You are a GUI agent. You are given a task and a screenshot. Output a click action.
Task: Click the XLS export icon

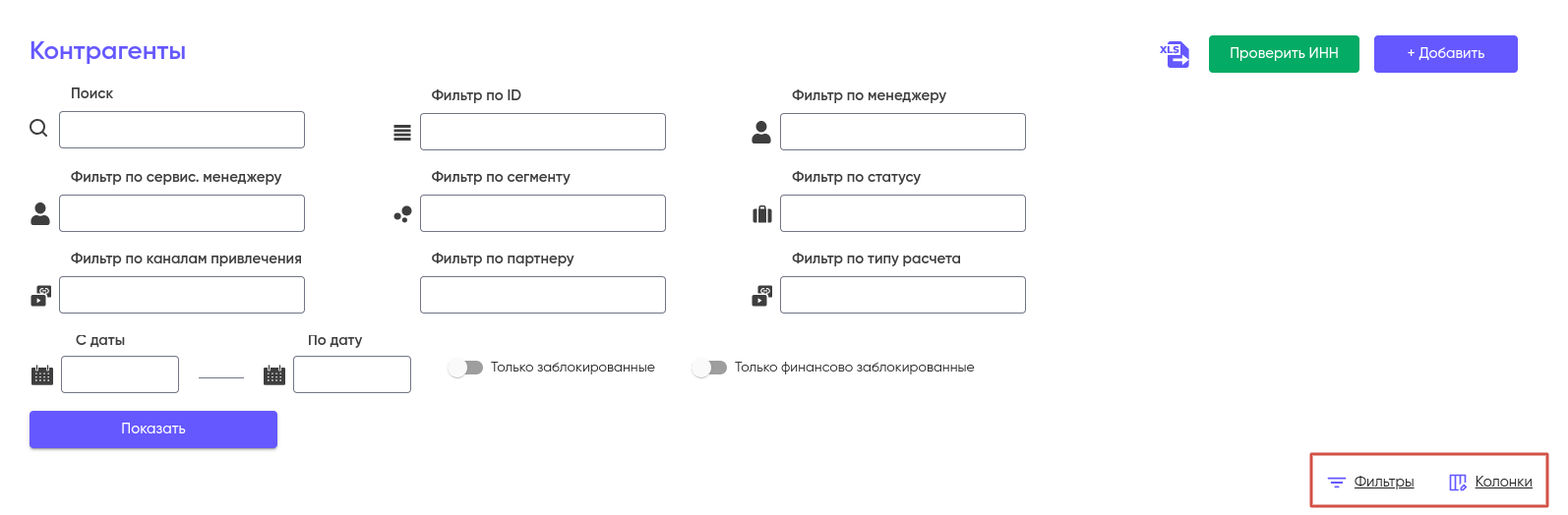point(1175,55)
